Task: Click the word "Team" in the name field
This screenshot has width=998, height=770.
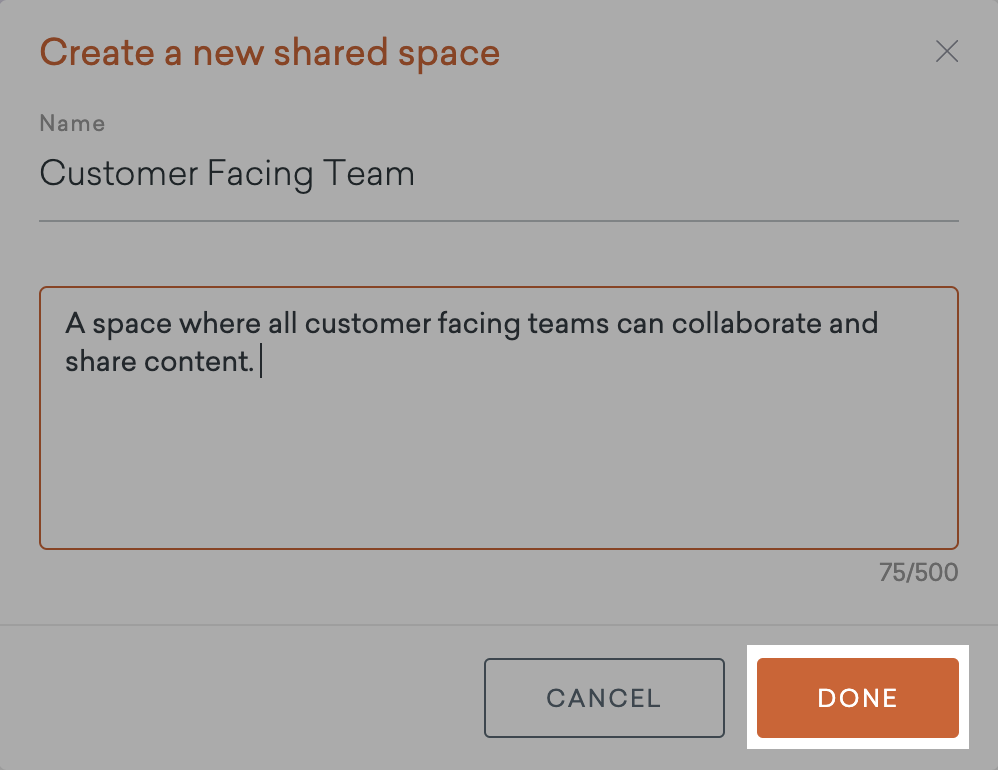Action: point(368,175)
